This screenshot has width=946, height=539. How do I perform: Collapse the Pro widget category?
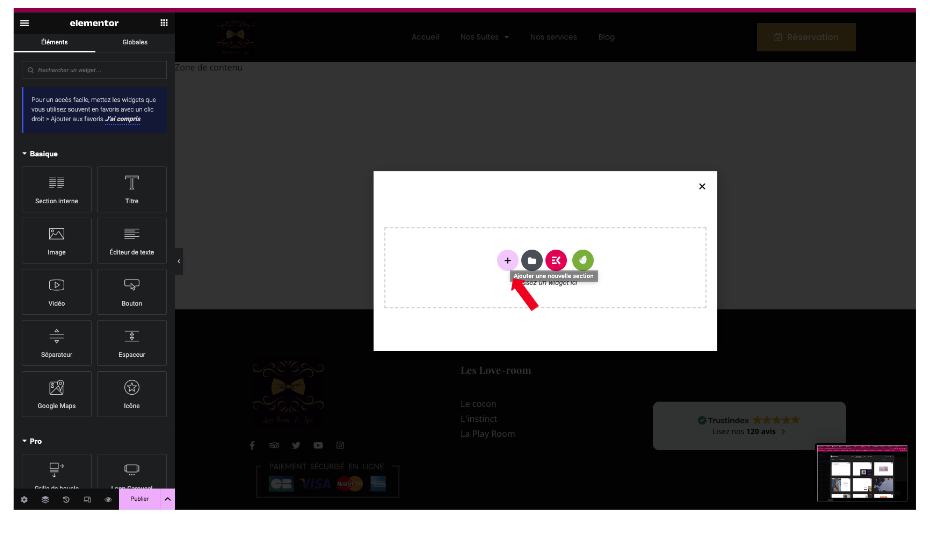click(x=32, y=441)
